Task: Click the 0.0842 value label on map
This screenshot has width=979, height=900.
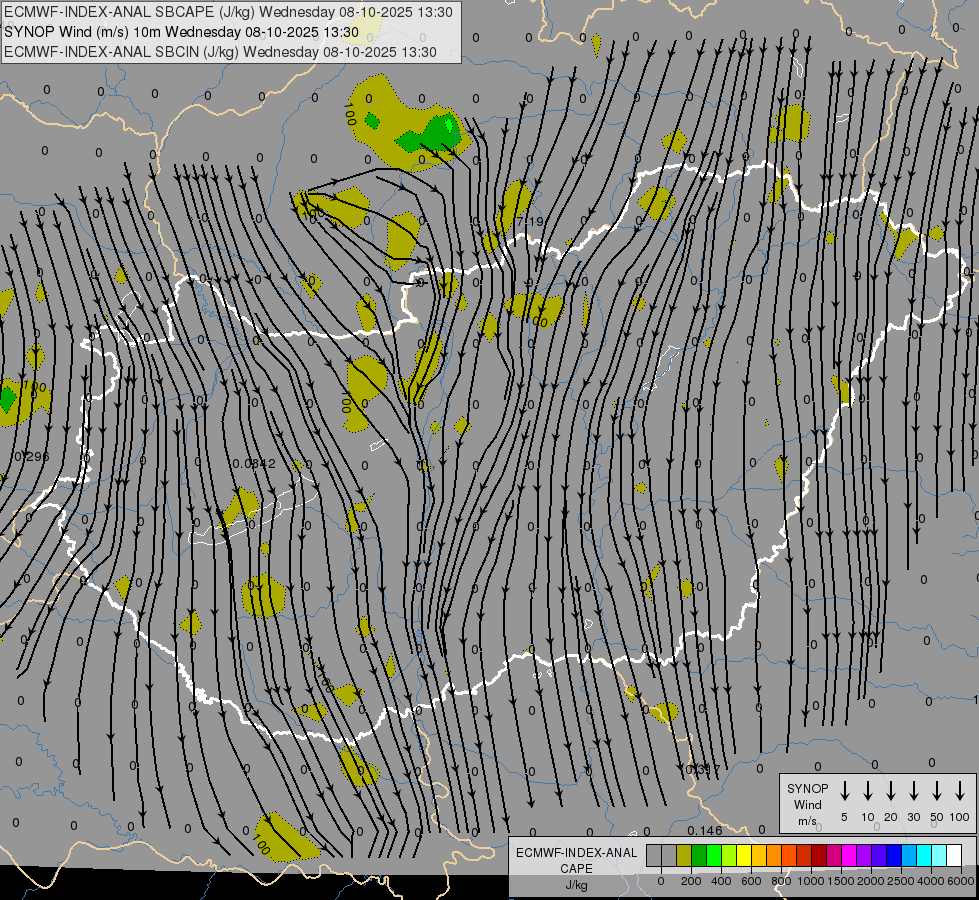Action: 252,463
